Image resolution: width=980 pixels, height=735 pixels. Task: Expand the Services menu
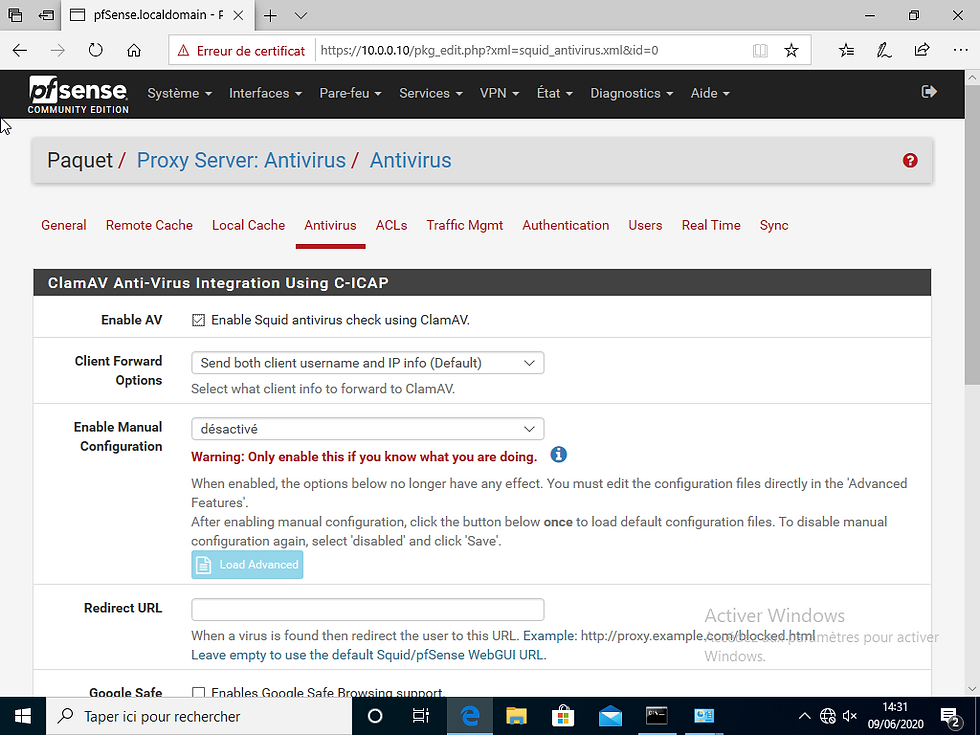[x=431, y=93]
